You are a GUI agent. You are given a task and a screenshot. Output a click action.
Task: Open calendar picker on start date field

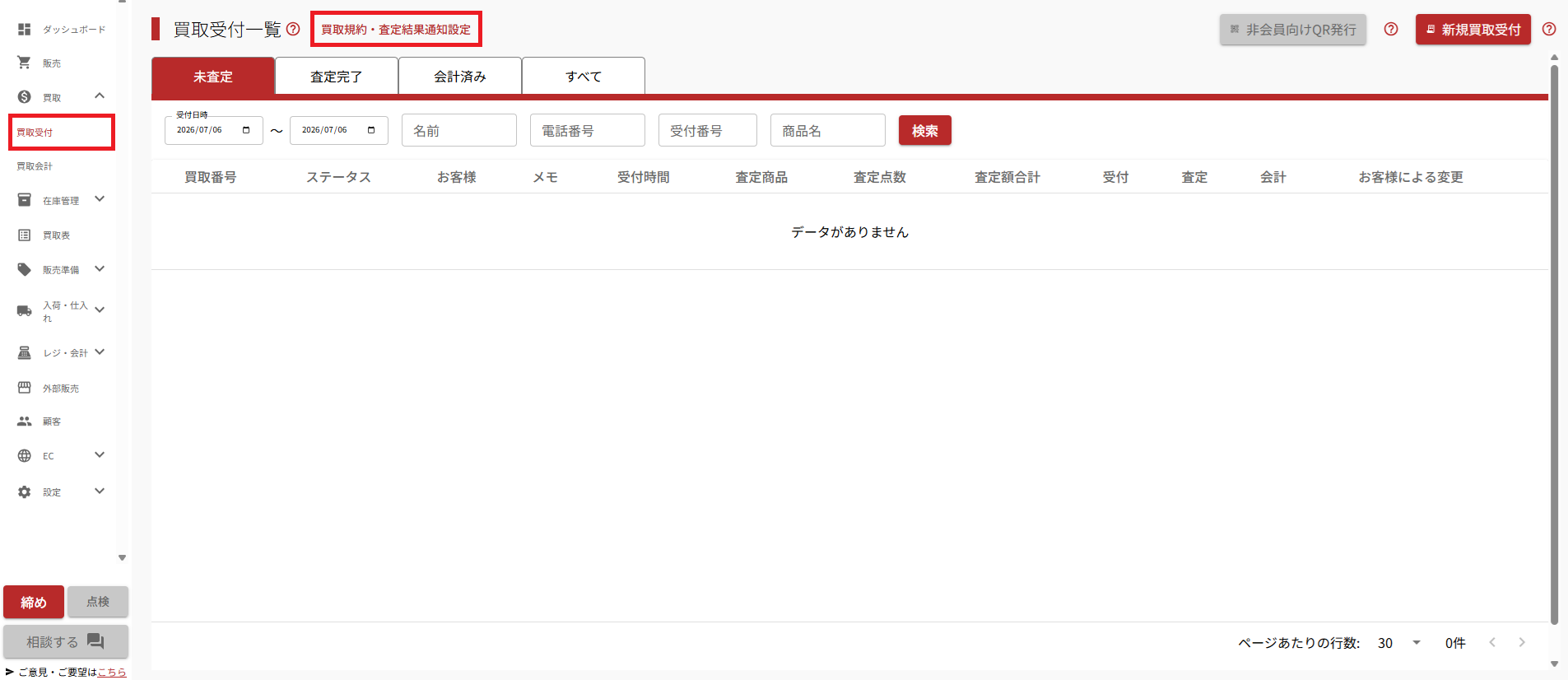[246, 130]
